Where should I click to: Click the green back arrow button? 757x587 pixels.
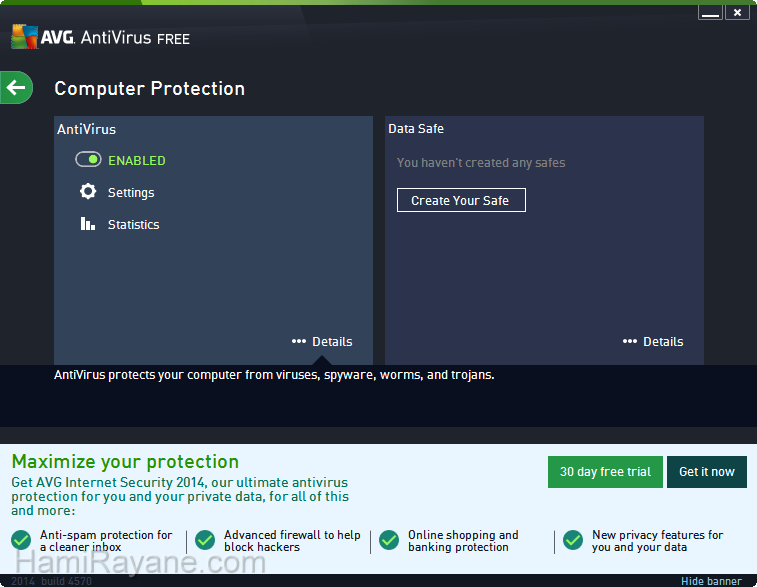click(16, 87)
